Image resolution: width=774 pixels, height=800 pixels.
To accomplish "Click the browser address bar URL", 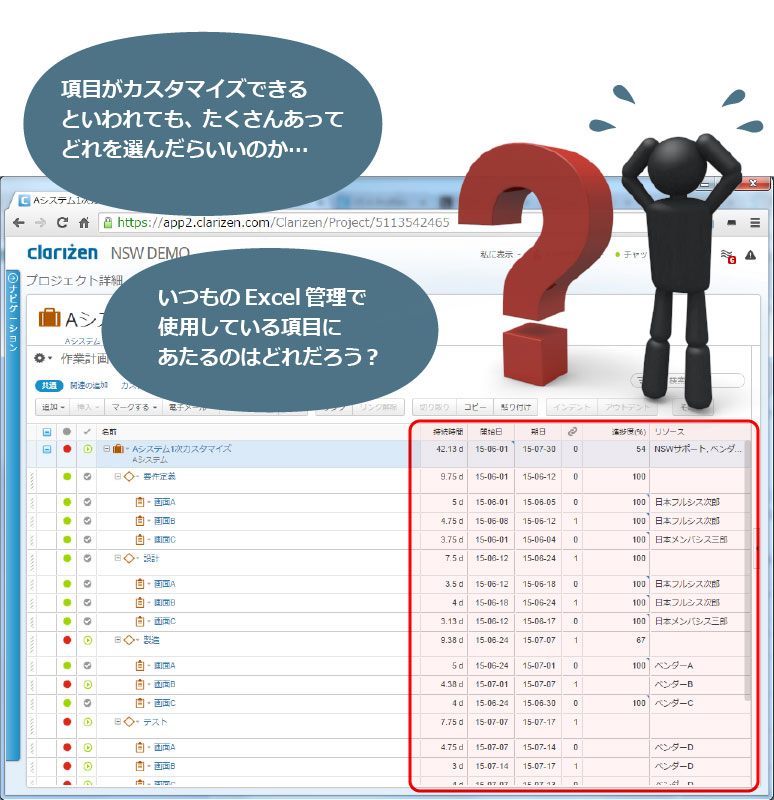I will click(283, 222).
